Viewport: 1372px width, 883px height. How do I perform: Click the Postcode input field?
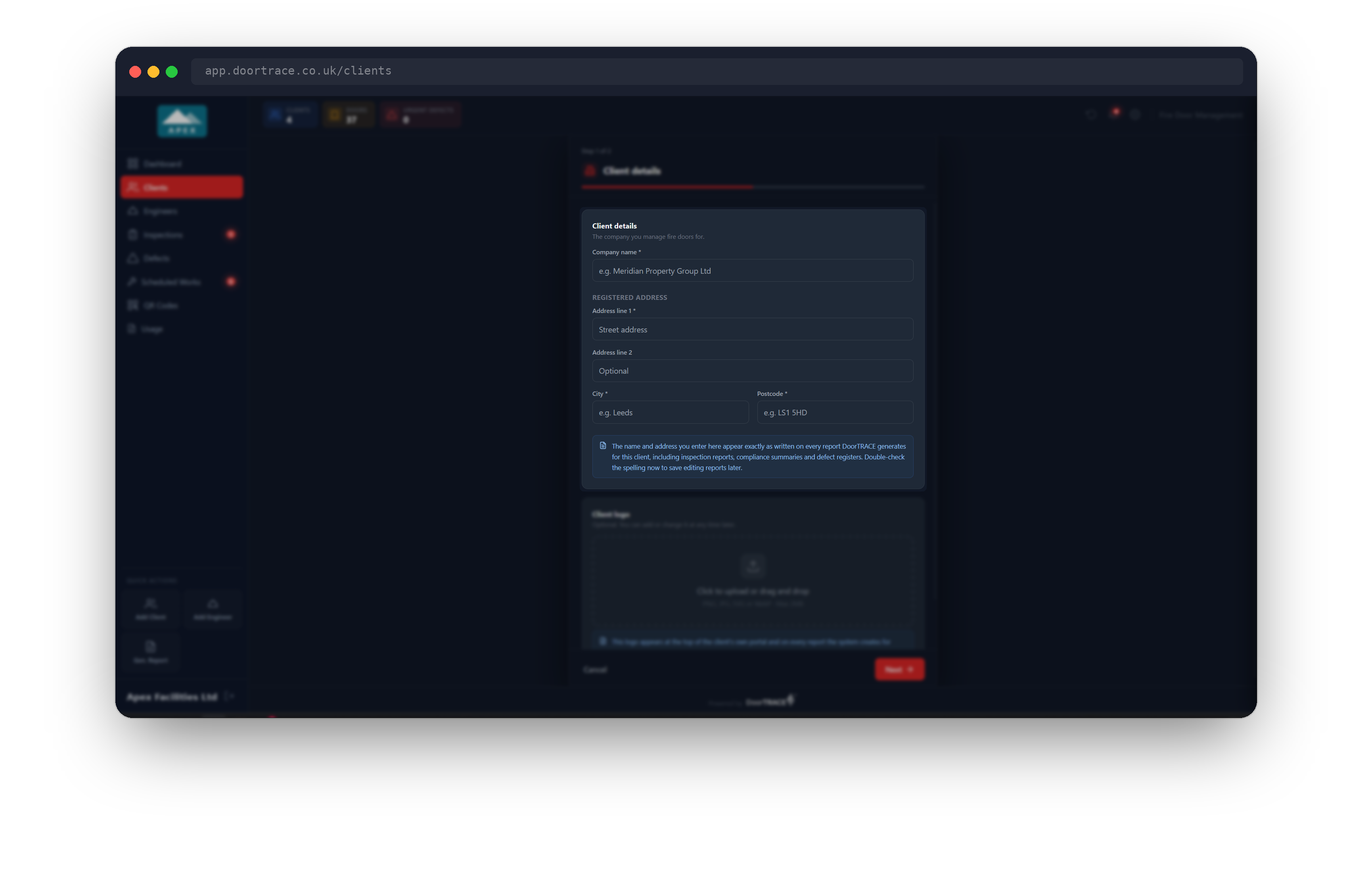tap(834, 412)
